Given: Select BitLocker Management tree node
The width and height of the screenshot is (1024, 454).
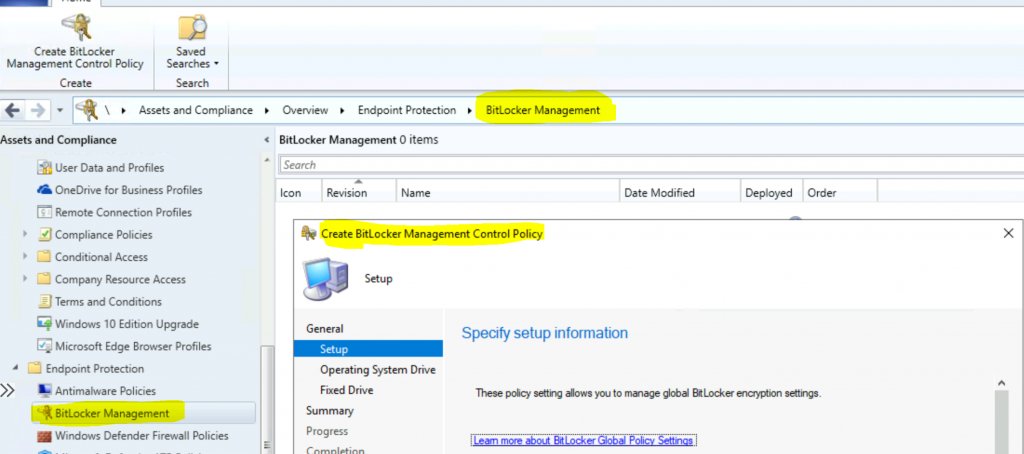Looking at the screenshot, I should tap(112, 413).
